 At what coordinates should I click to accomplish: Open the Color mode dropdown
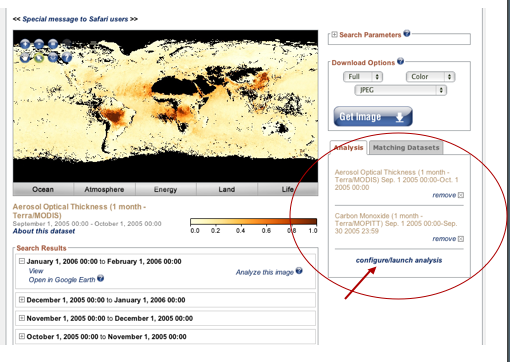[x=430, y=77]
